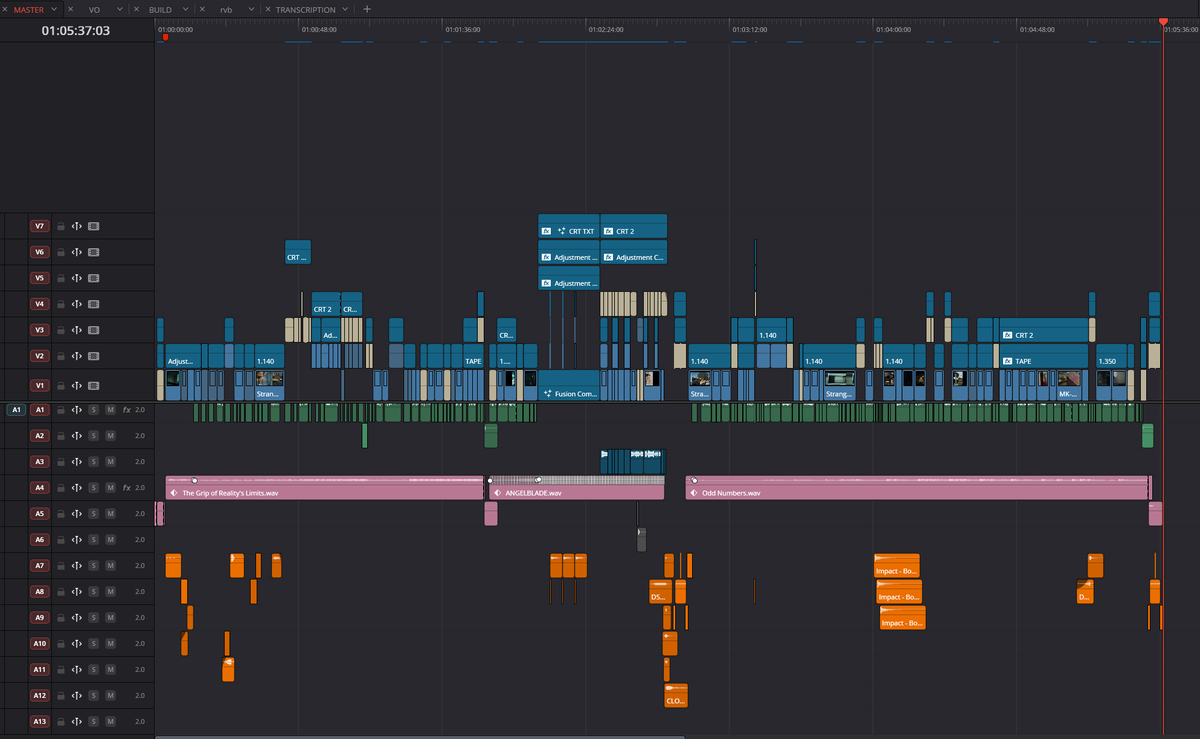This screenshot has height=739, width=1200.
Task: Lock the V4 video track
Action: [60, 304]
